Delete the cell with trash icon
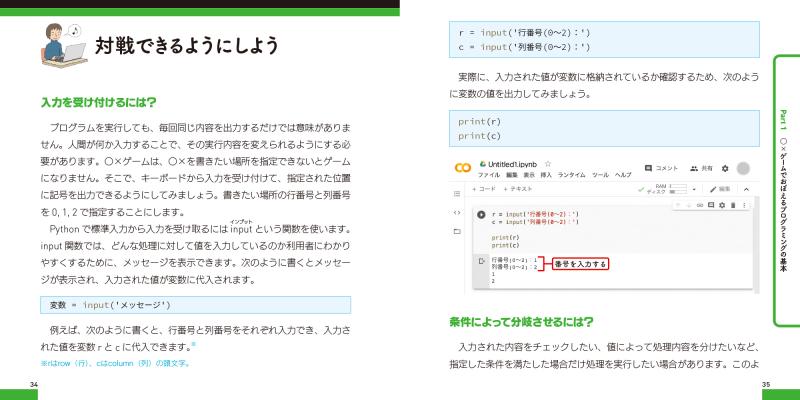 pos(733,205)
